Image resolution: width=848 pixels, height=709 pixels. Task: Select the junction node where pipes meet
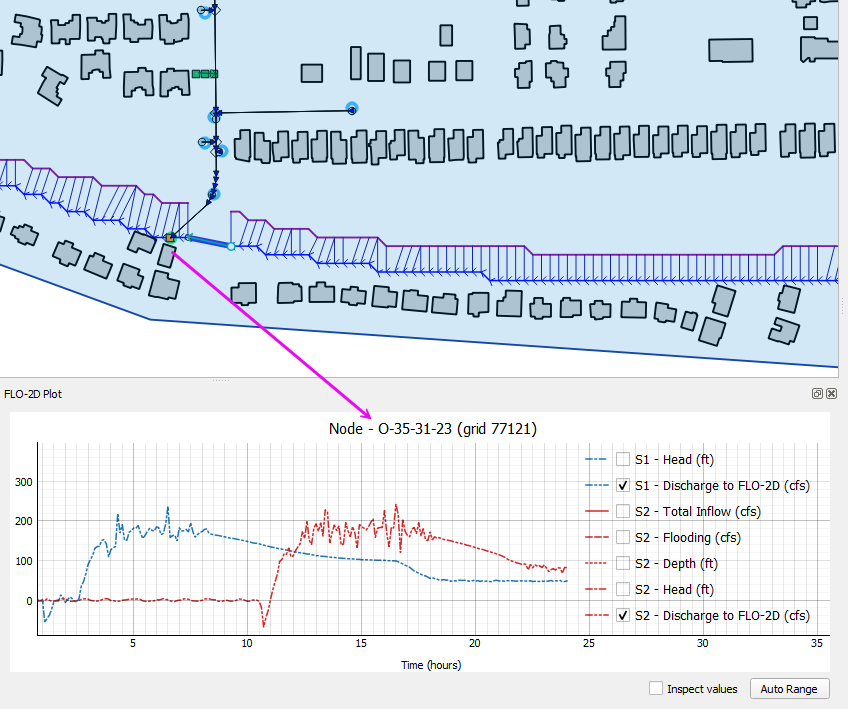215,115
